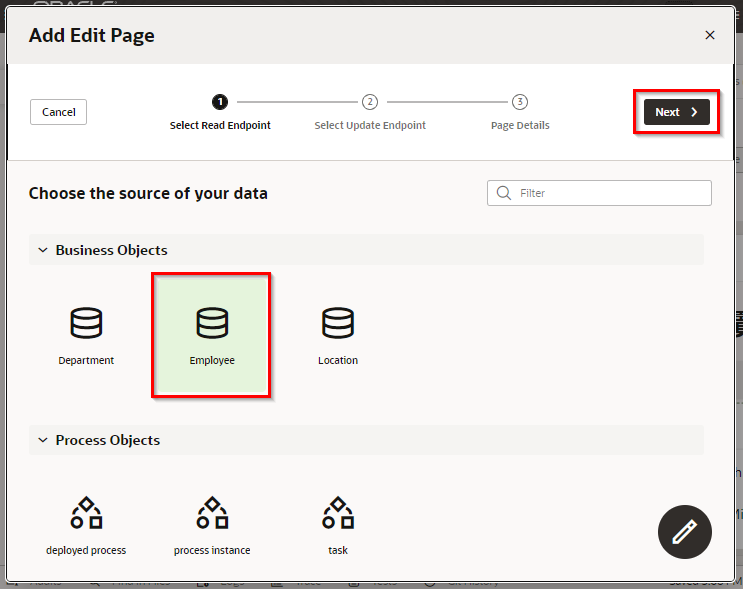The height and width of the screenshot is (589, 743).
Task: Click the step 1 circle indicator
Action: tap(220, 102)
